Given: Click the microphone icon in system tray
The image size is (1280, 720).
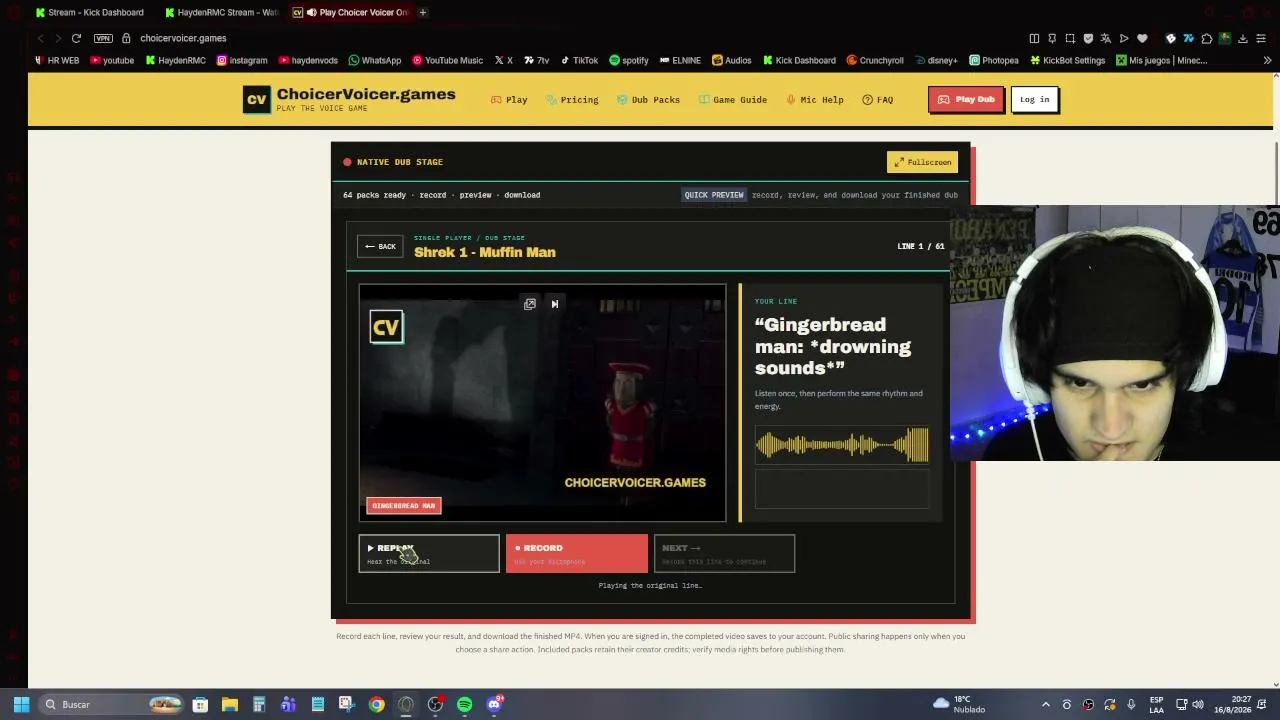Looking at the screenshot, I should (x=1131, y=704).
